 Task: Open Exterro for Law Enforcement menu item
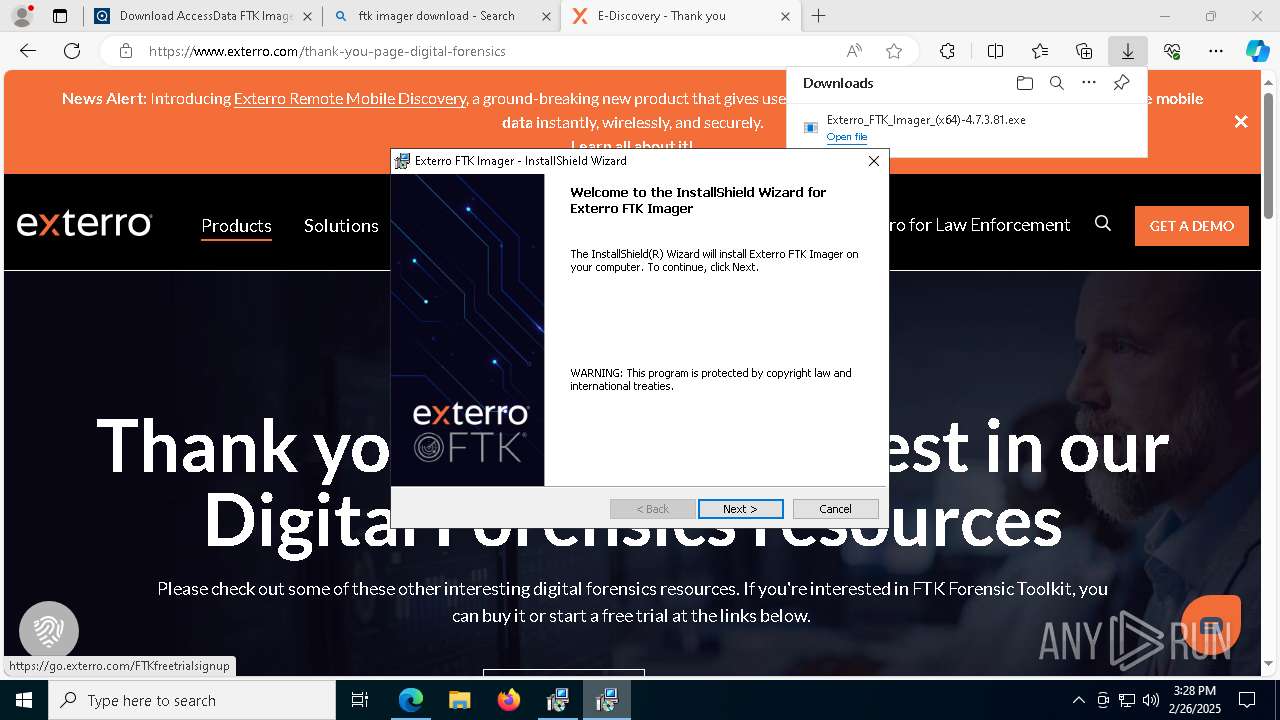click(x=979, y=225)
